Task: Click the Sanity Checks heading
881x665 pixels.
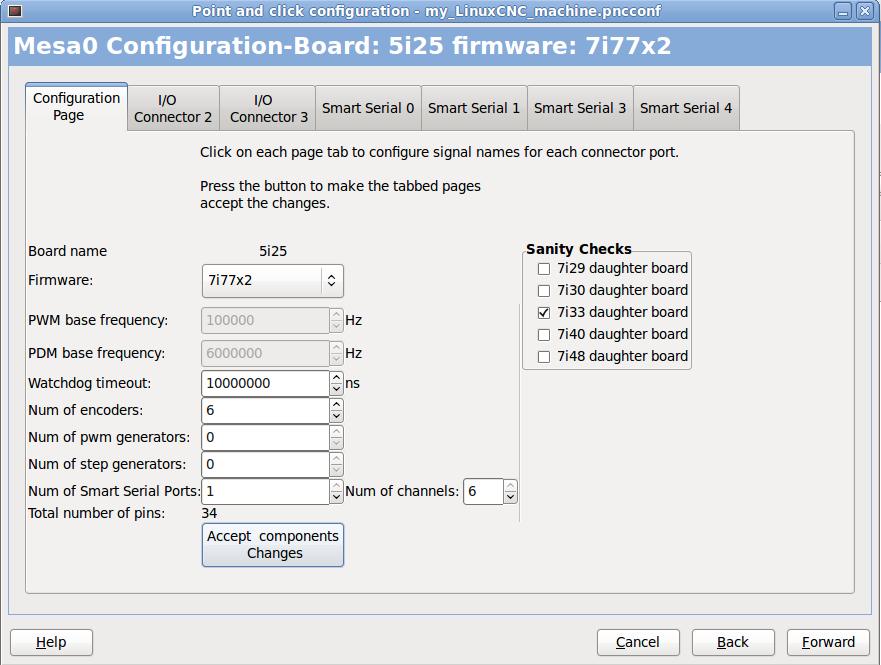Action: point(579,249)
